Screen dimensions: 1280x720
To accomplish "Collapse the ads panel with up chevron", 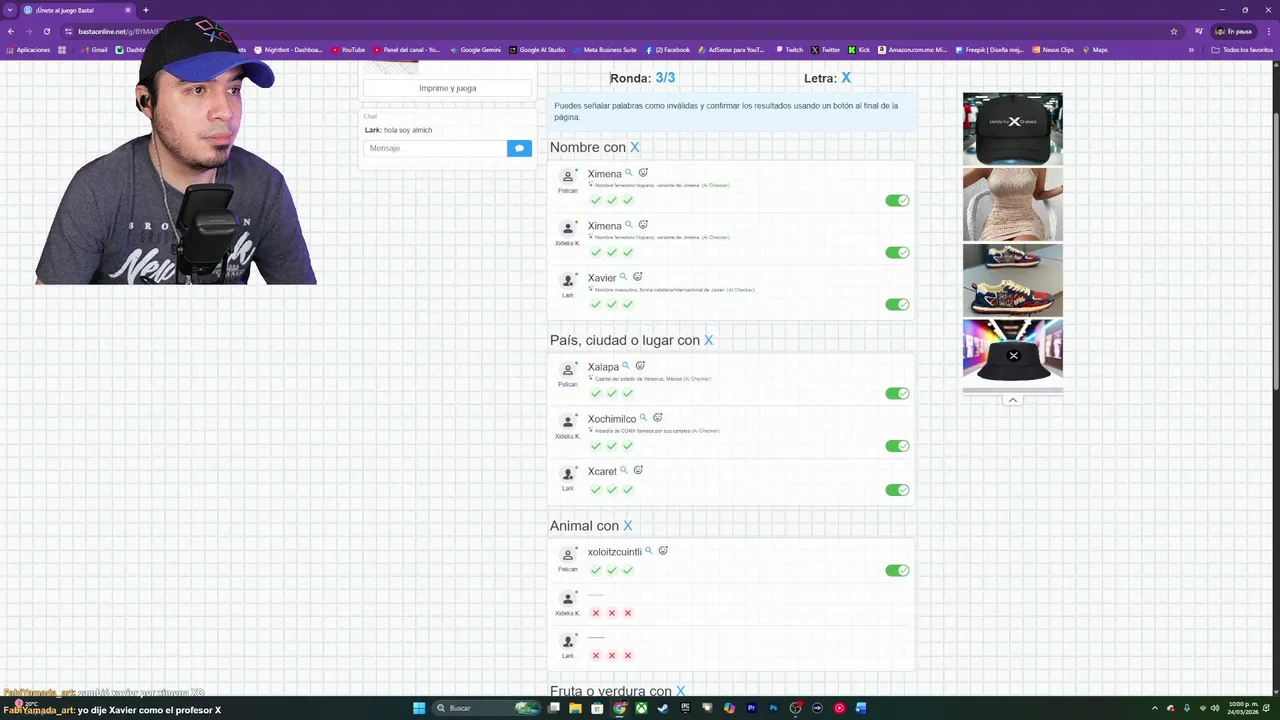I will coord(1012,400).
